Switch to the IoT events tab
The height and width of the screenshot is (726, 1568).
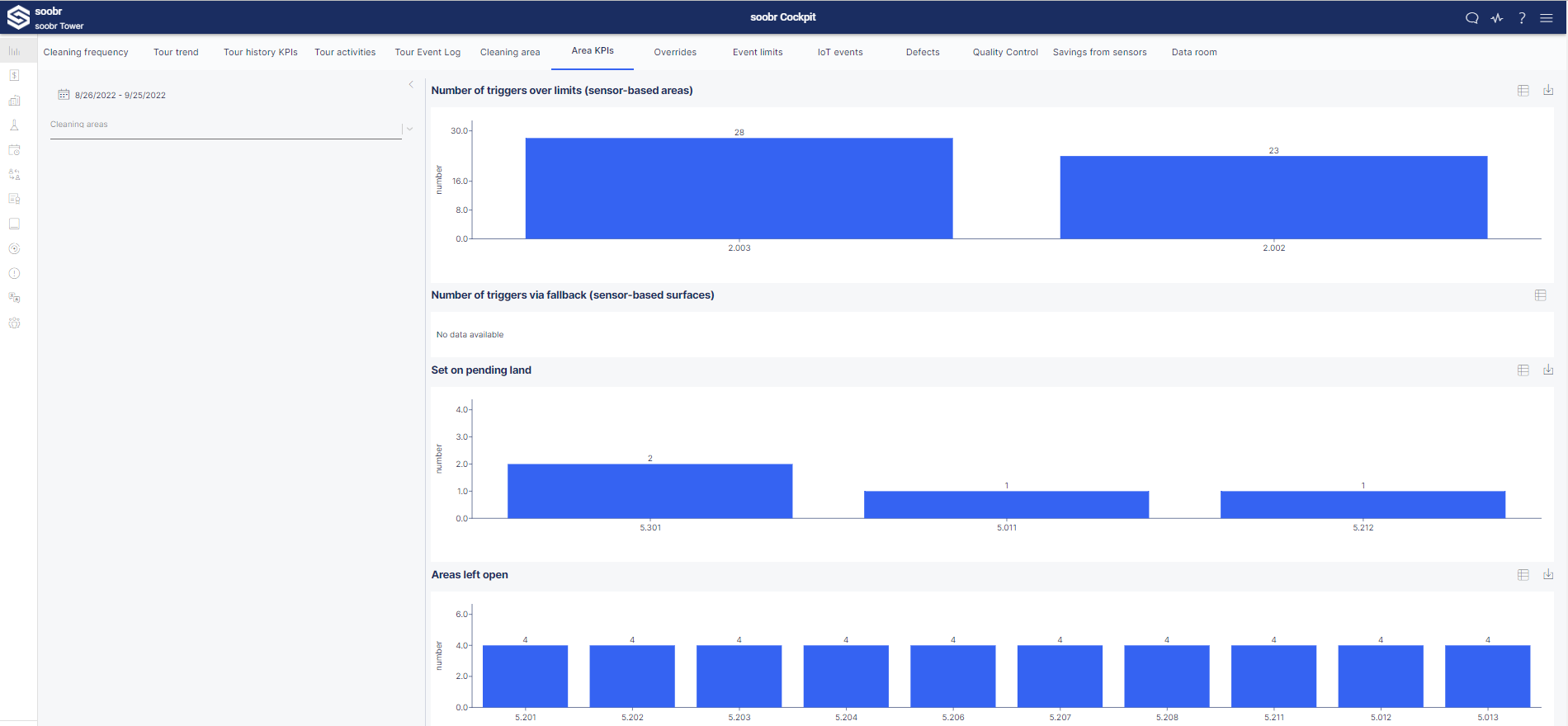(840, 52)
